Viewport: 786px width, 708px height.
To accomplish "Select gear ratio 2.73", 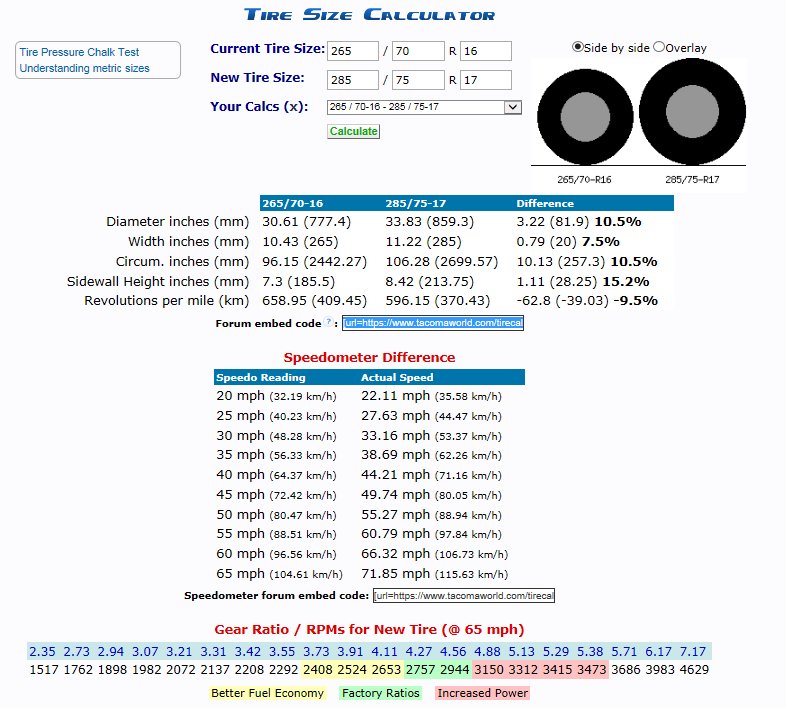I will coord(77,652).
